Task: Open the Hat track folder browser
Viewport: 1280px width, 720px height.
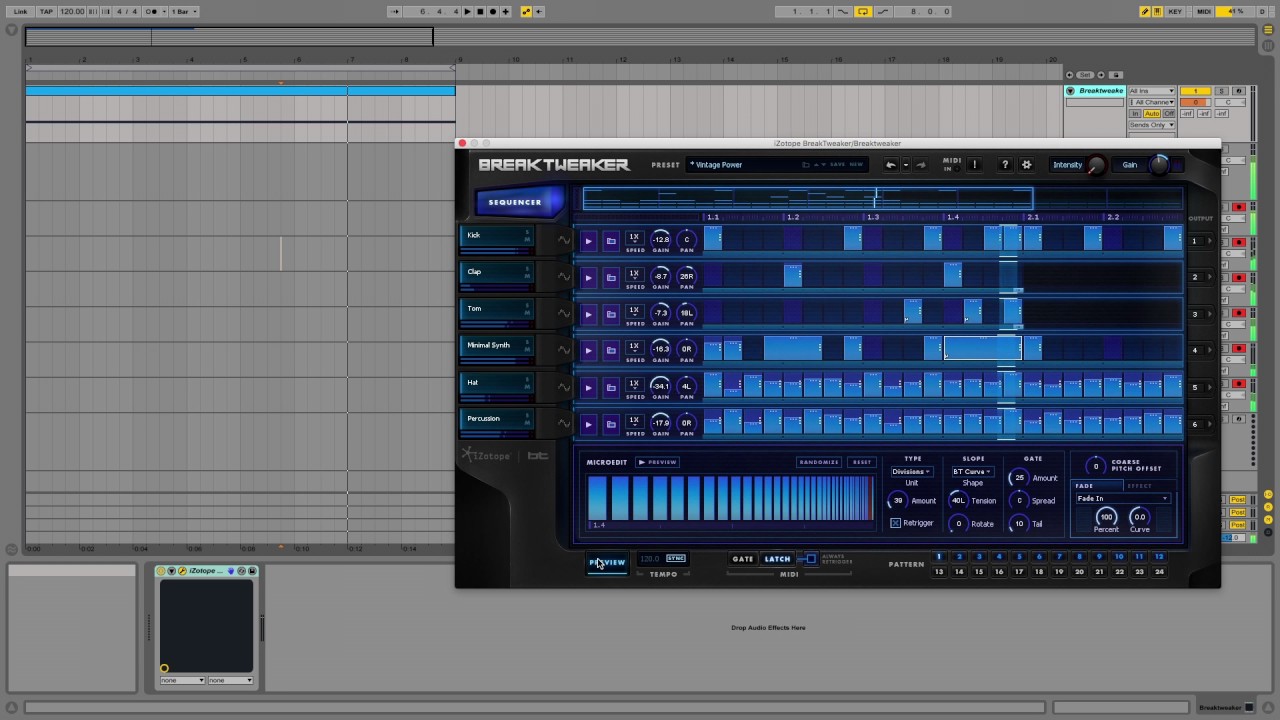Action: point(611,387)
